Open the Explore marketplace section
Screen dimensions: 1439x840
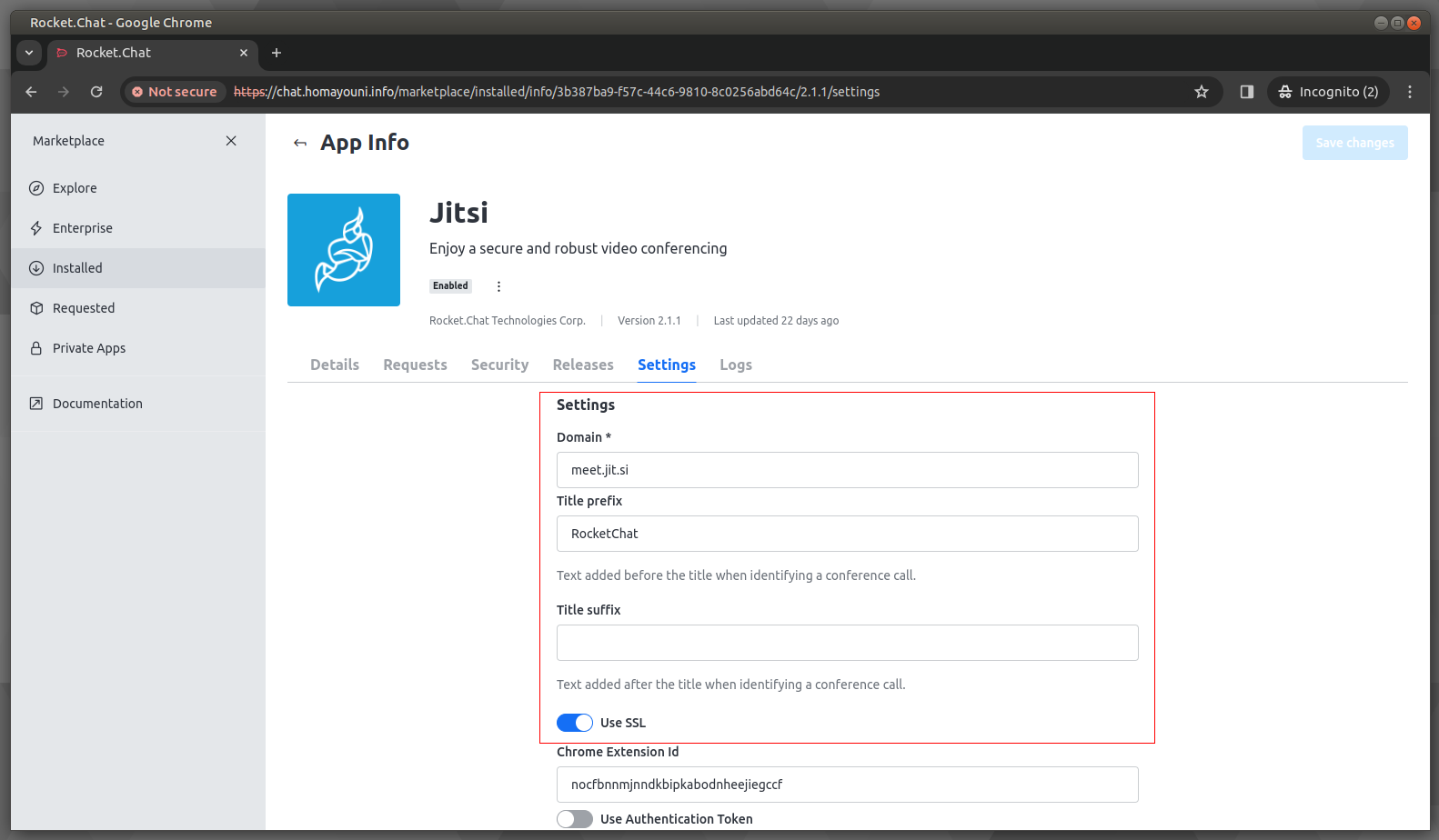[x=138, y=188]
